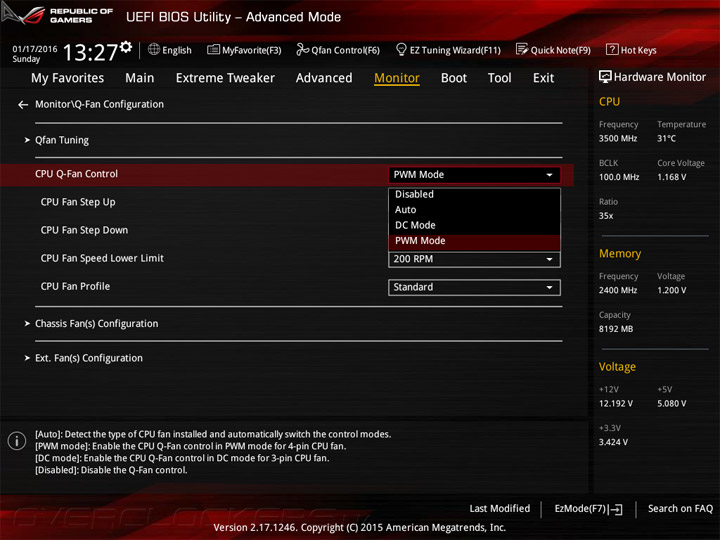Screen dimensions: 720x540
Task: Open the My Favorites tab
Action: [x=68, y=78]
